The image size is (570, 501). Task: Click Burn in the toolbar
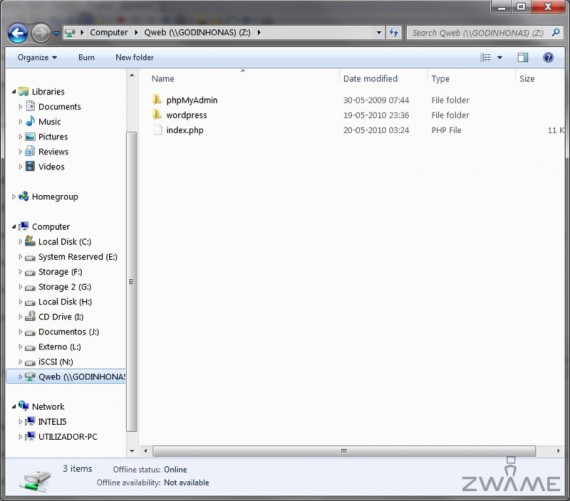pos(86,57)
